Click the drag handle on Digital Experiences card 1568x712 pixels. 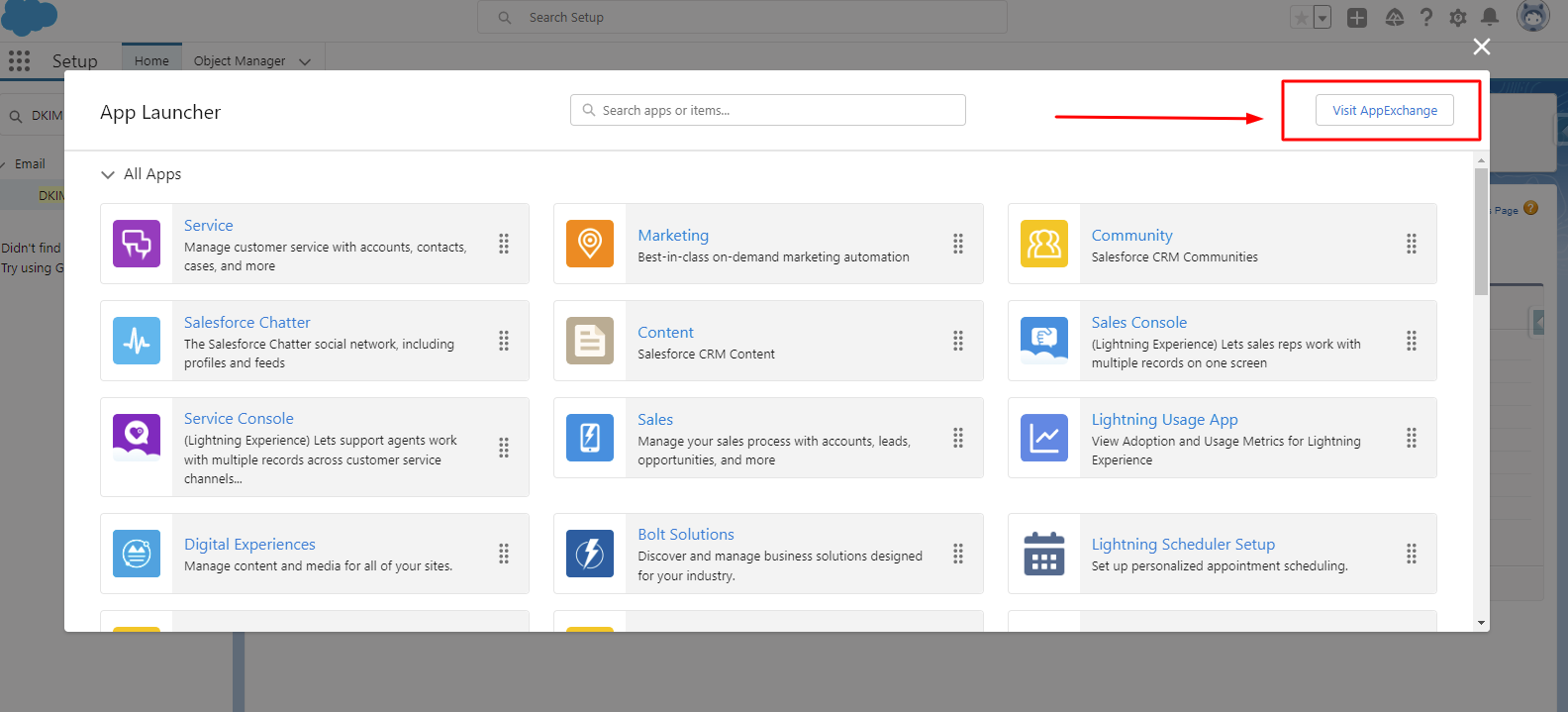(504, 554)
